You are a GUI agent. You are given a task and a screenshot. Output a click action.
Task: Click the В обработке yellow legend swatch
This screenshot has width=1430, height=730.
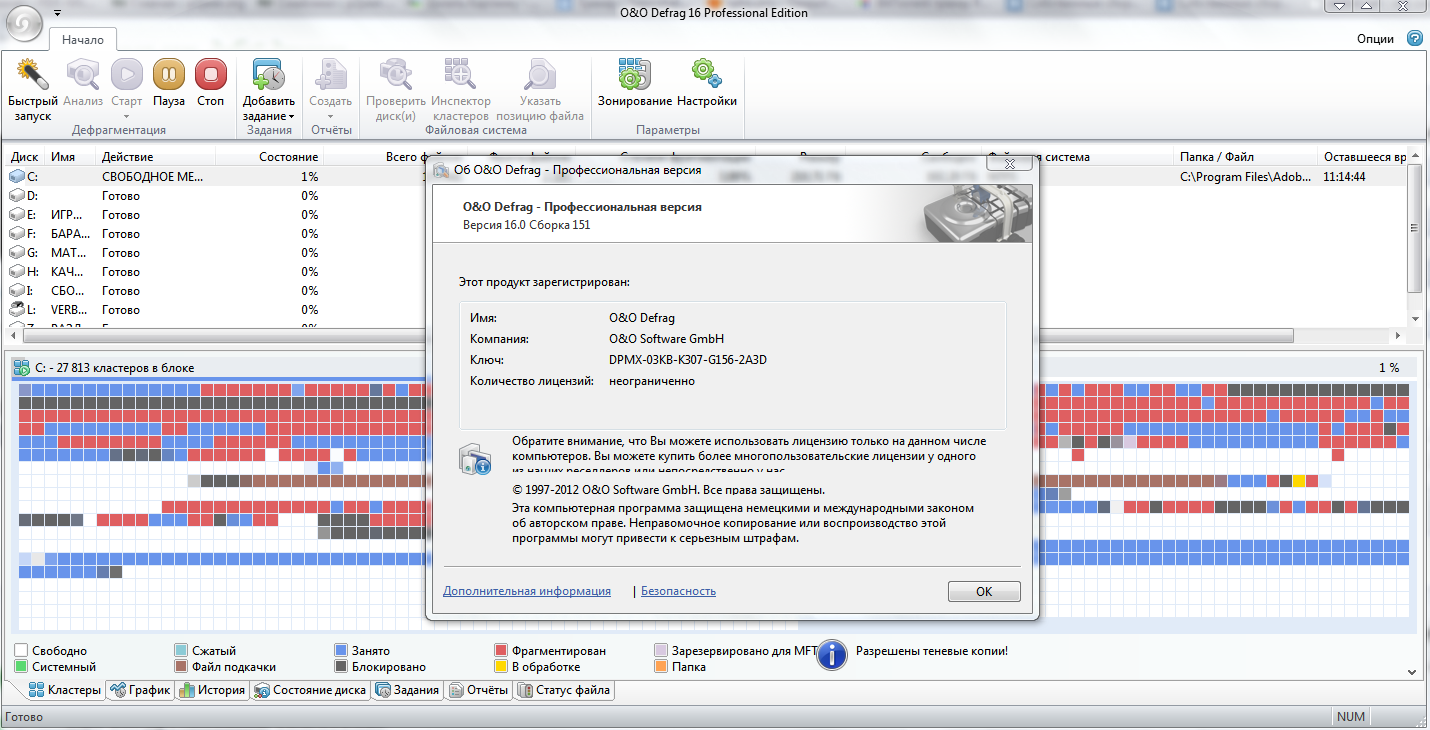(500, 667)
